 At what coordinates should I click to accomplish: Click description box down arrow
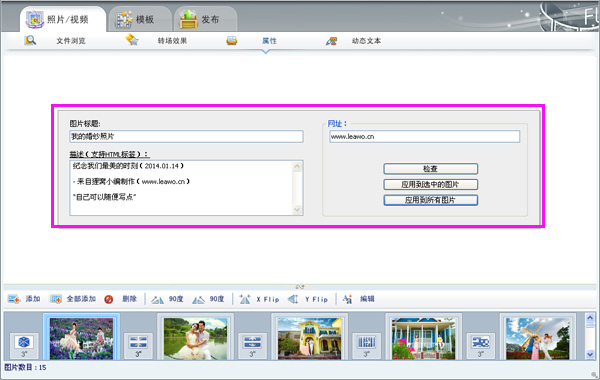[297, 210]
